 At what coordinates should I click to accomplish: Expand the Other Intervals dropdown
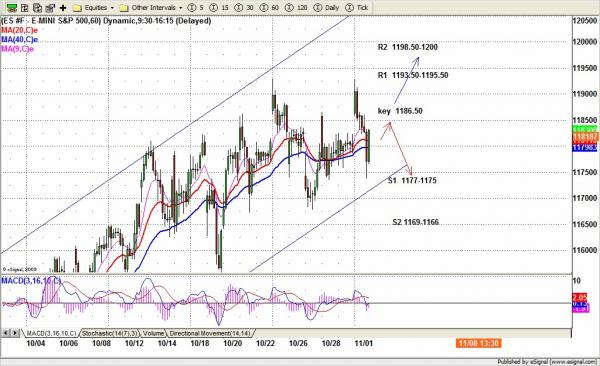pyautogui.click(x=151, y=8)
